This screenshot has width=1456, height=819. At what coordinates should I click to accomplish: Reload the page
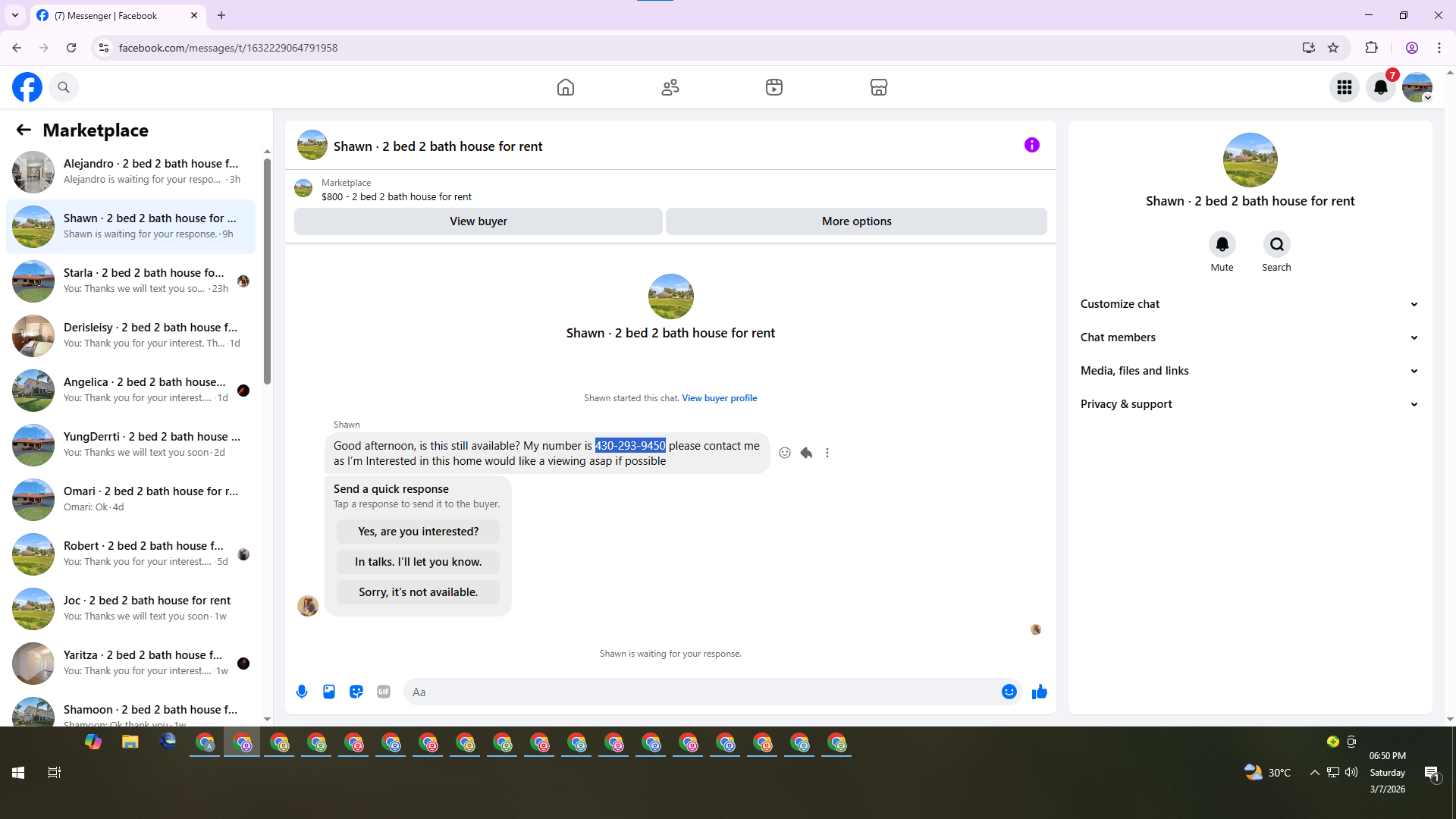(71, 48)
